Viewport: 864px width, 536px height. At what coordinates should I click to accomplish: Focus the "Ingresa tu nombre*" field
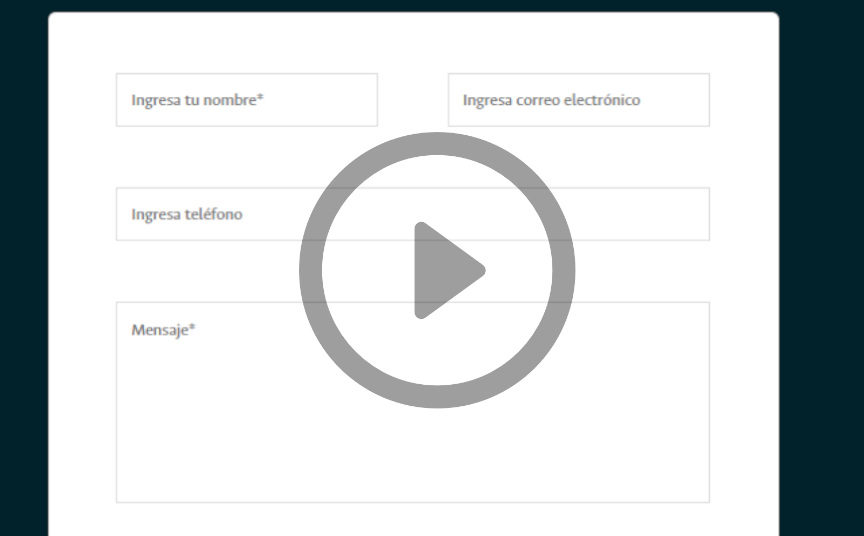(247, 100)
